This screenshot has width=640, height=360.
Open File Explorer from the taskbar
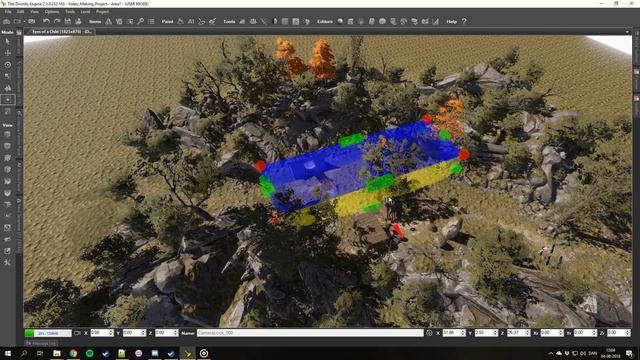(x=57, y=353)
